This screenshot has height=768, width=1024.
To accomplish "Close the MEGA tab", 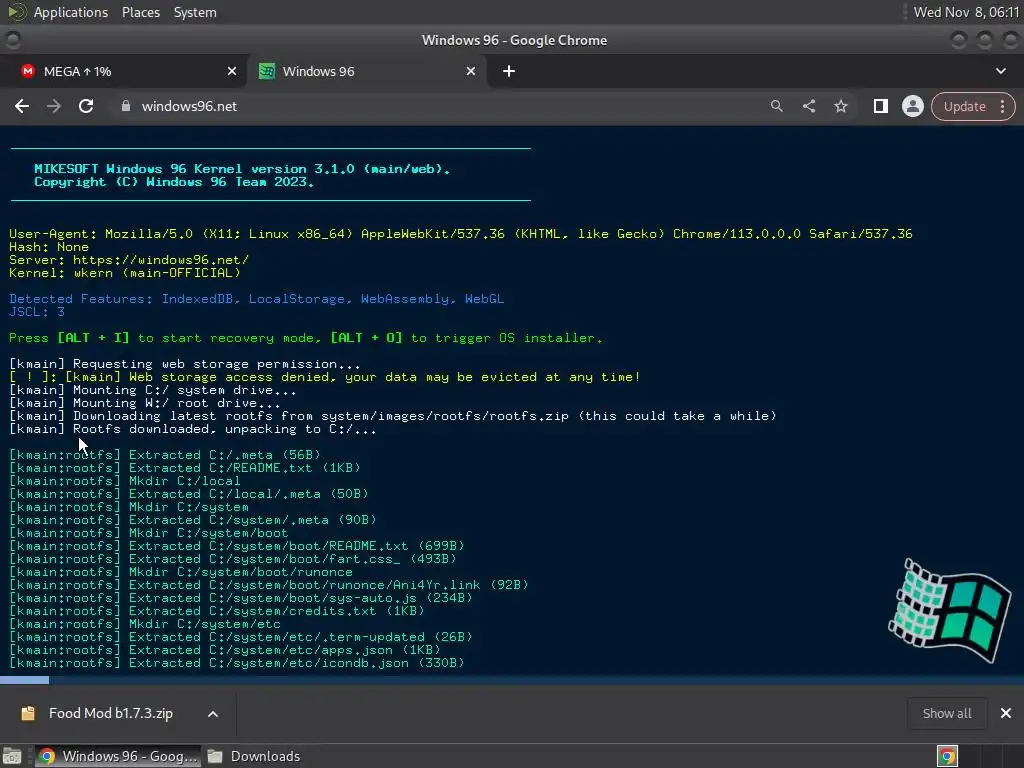I will (x=232, y=71).
